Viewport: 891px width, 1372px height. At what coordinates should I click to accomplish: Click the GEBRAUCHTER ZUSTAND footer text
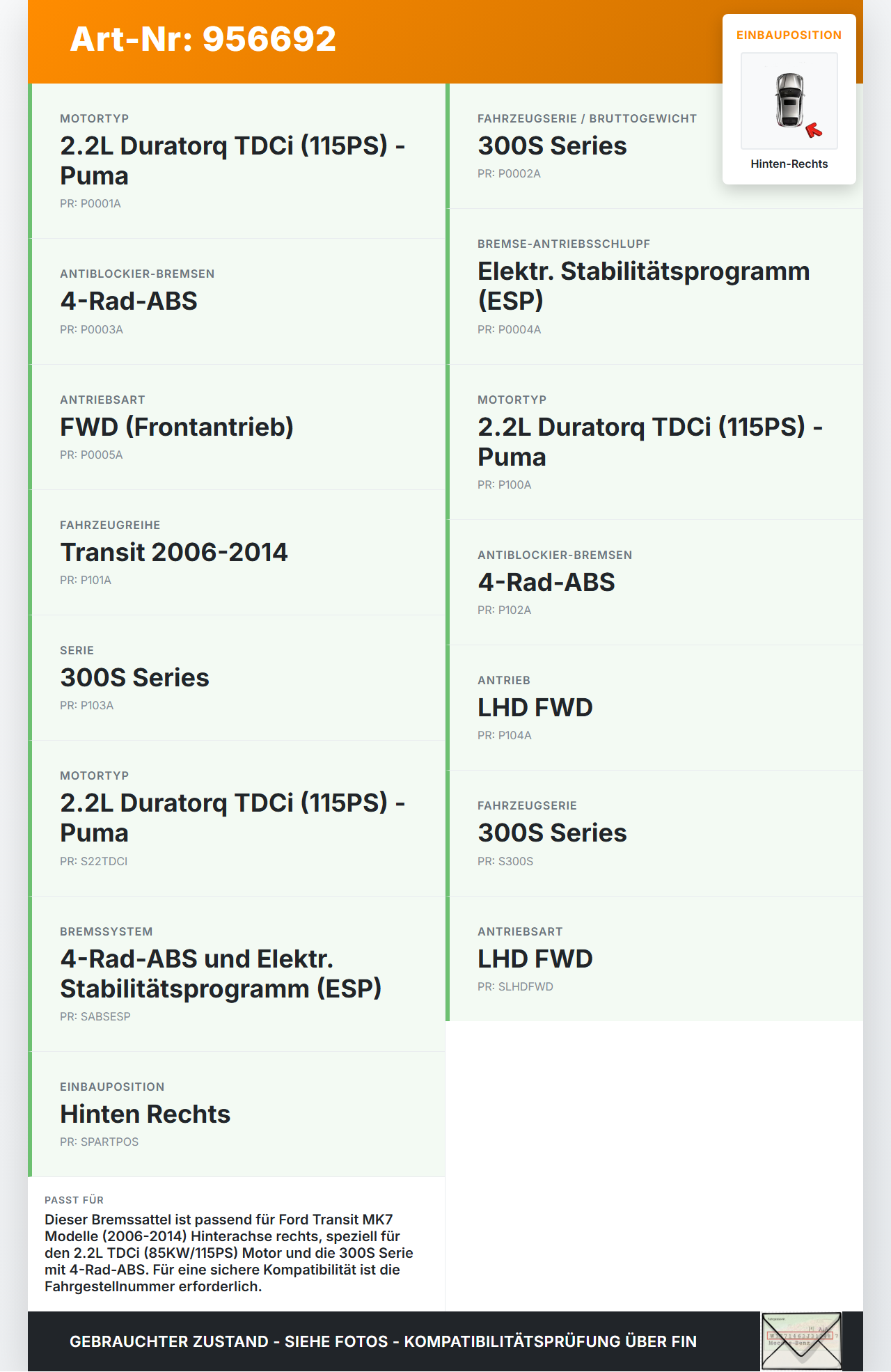click(x=383, y=1341)
